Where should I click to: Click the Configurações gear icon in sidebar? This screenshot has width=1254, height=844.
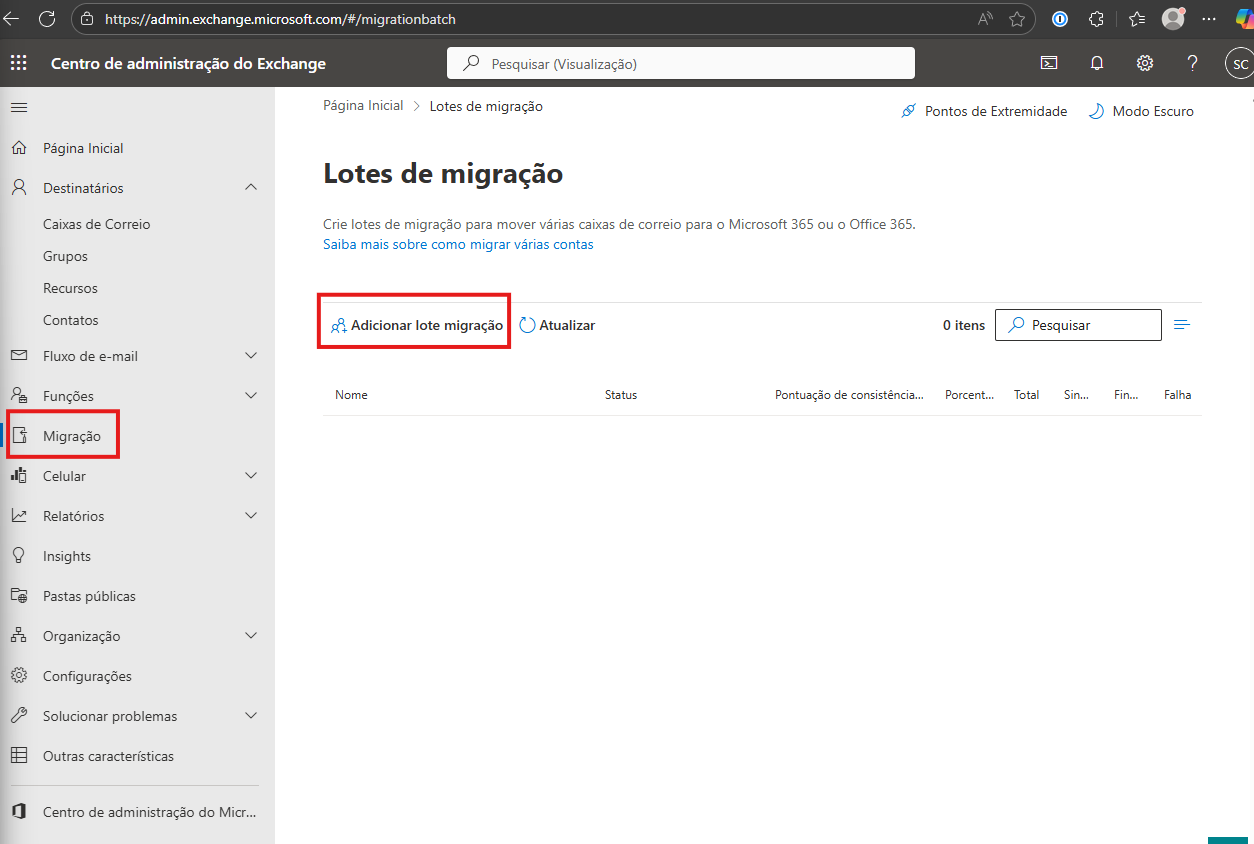[19, 676]
